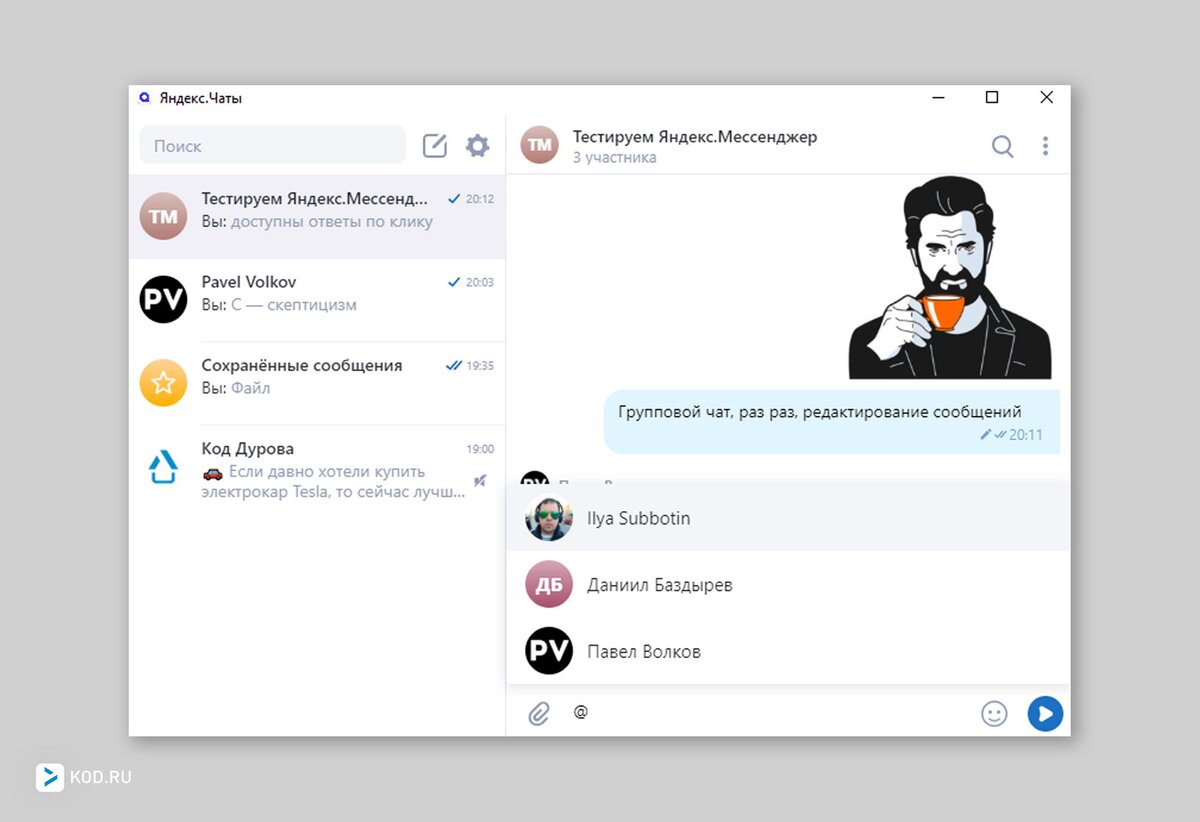Minimize the Яндекс.Чаты window

tap(939, 98)
